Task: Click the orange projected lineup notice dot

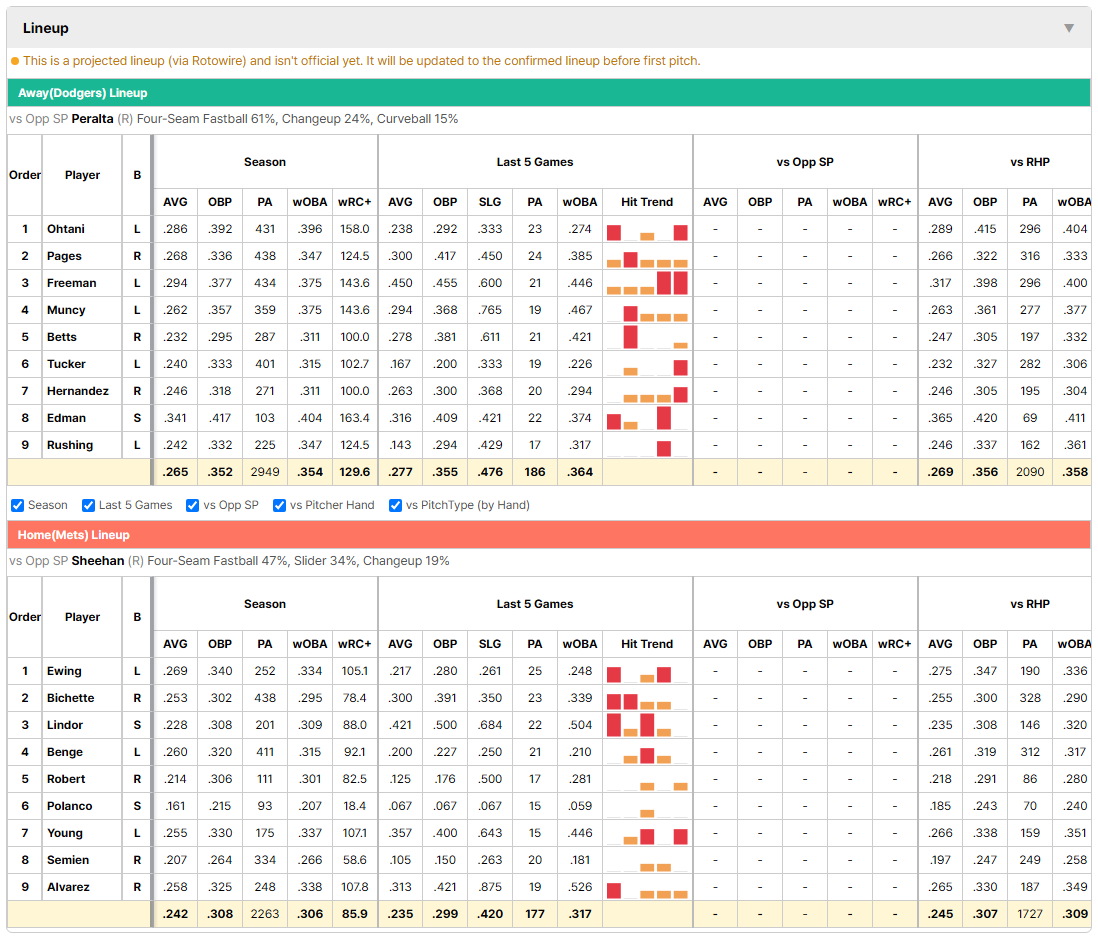Action: click(15, 61)
